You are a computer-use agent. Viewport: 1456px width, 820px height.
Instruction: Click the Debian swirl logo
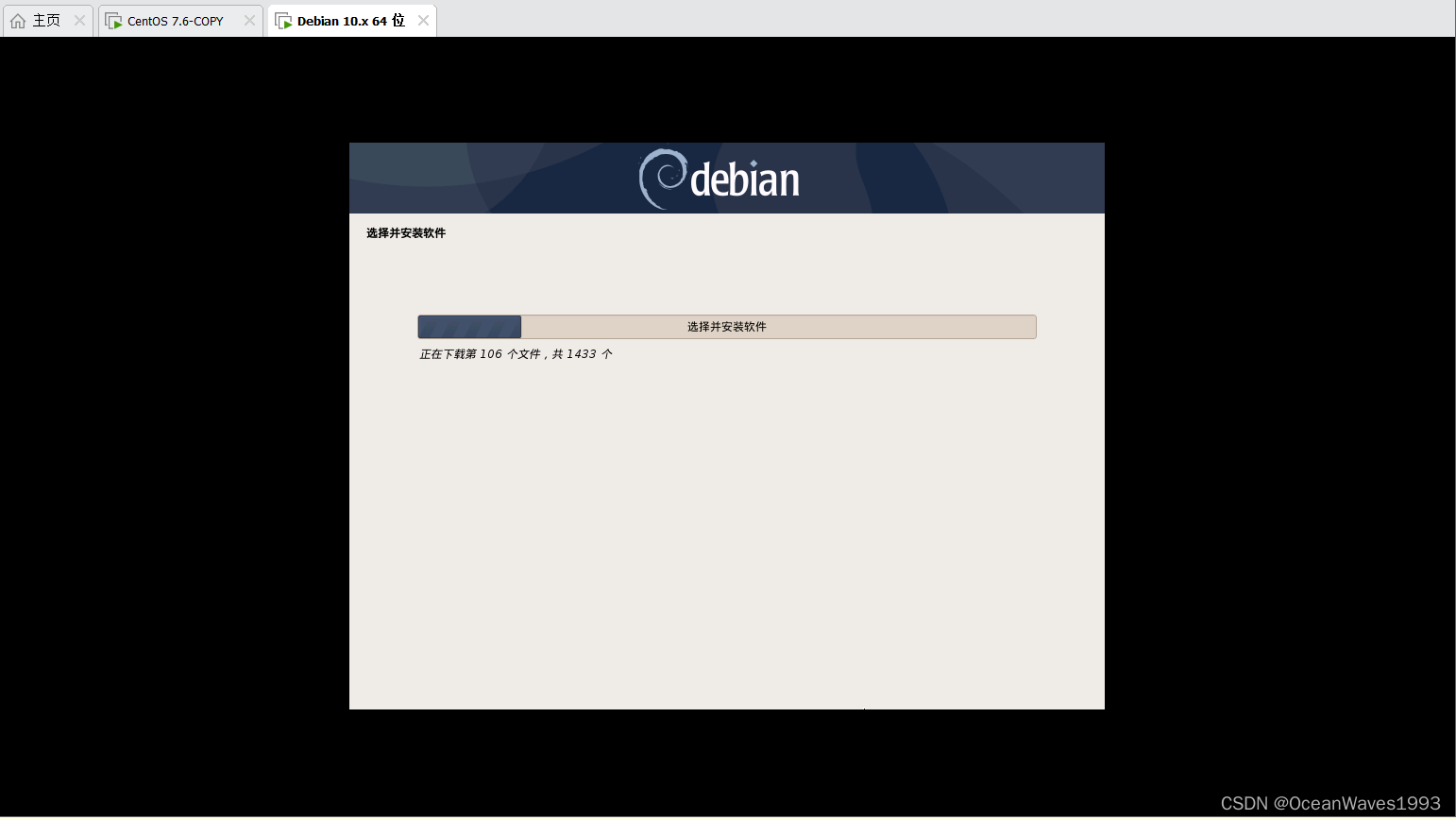[663, 178]
